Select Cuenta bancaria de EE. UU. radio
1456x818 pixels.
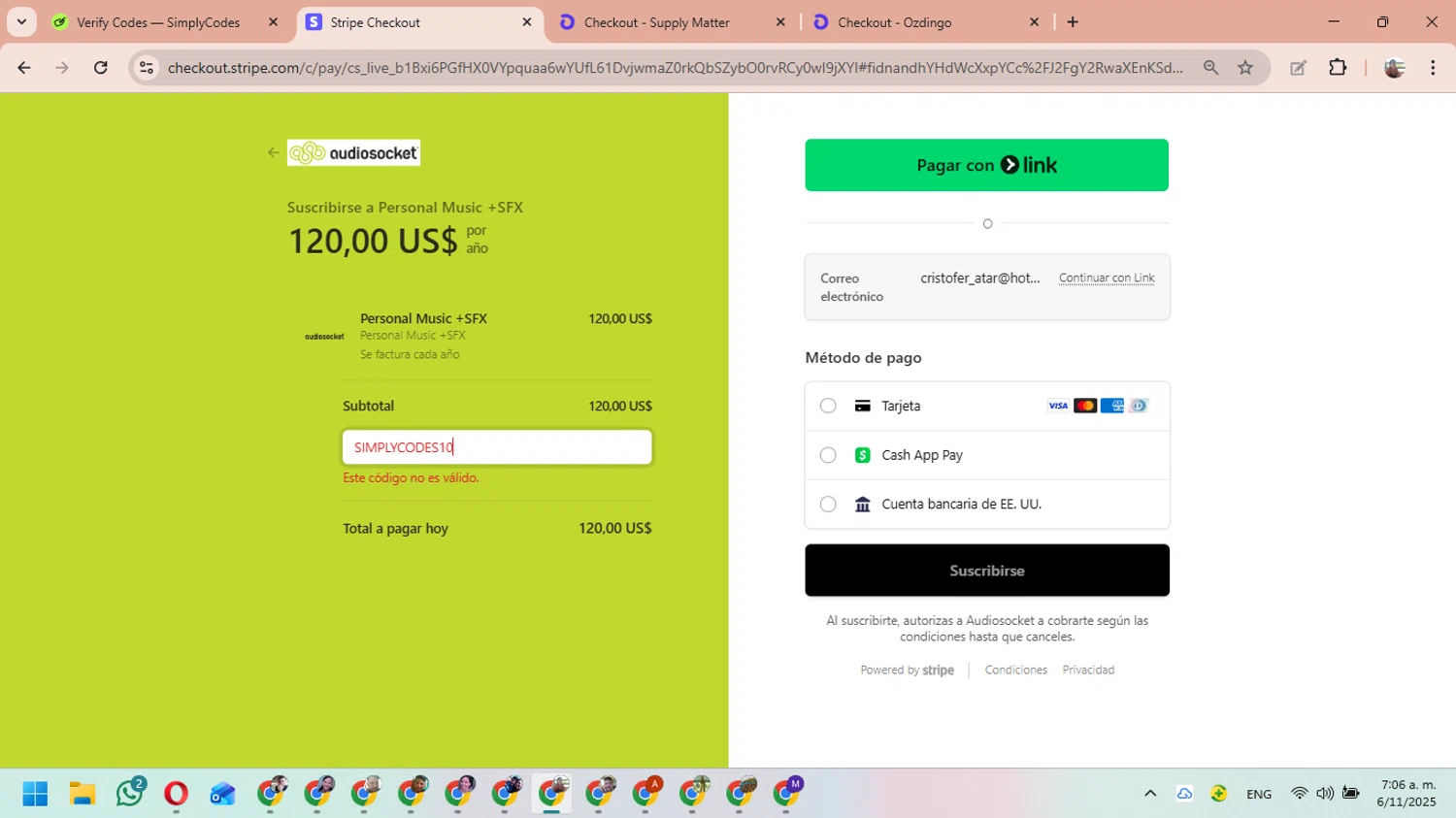tap(828, 504)
